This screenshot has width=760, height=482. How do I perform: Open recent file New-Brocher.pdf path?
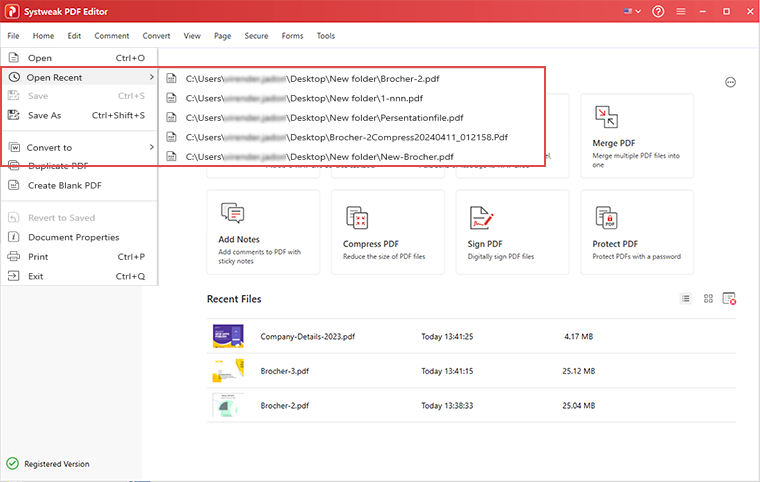point(319,157)
